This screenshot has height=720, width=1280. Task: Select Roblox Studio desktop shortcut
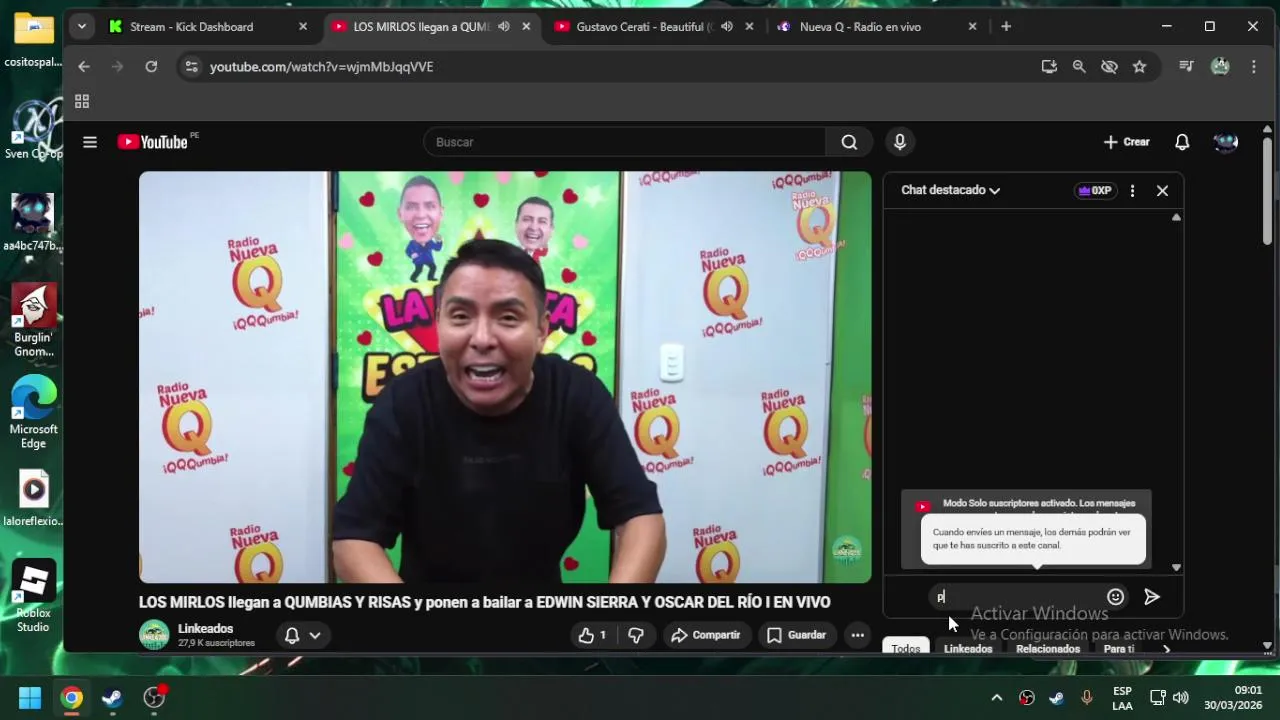[33, 597]
